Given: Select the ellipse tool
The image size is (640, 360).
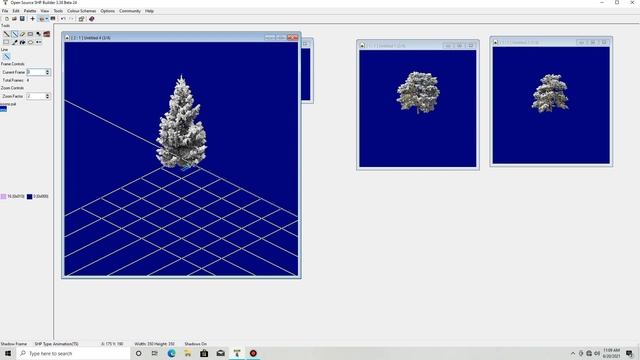Looking at the screenshot, I should tap(31, 42).
